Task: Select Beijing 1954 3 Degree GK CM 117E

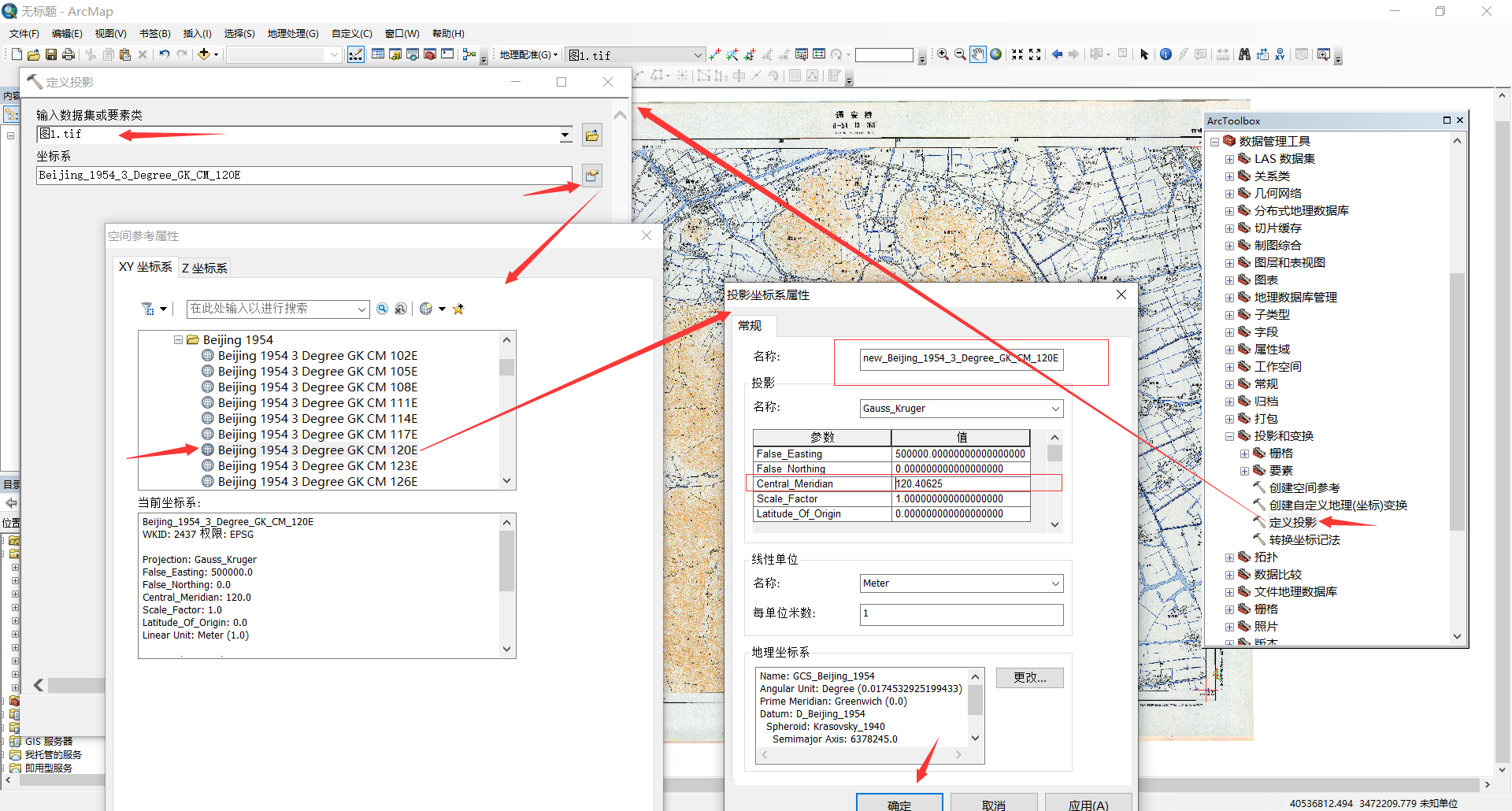Action: [317, 435]
